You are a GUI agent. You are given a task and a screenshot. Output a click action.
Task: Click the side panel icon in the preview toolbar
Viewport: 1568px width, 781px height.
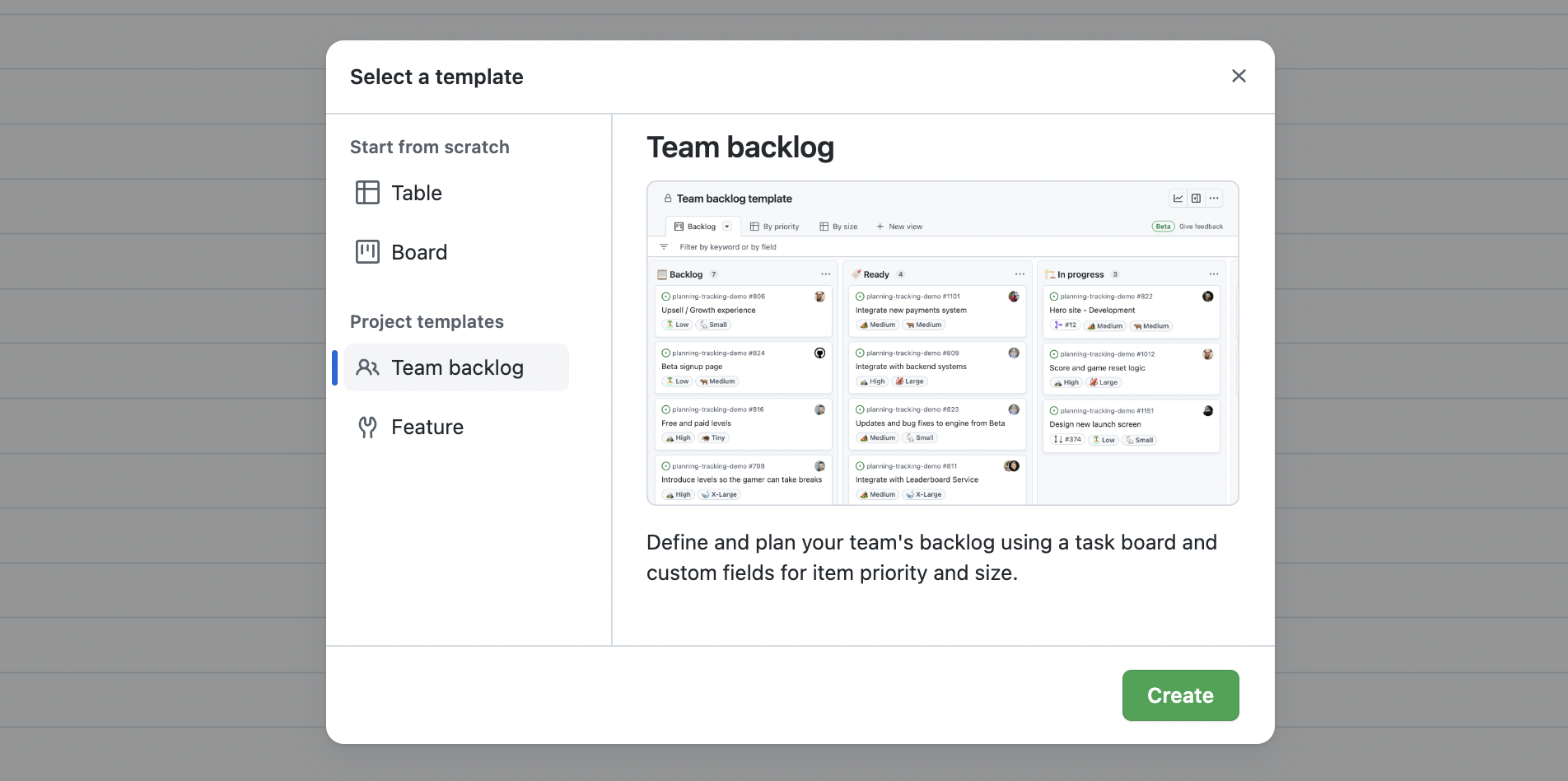tap(1196, 198)
